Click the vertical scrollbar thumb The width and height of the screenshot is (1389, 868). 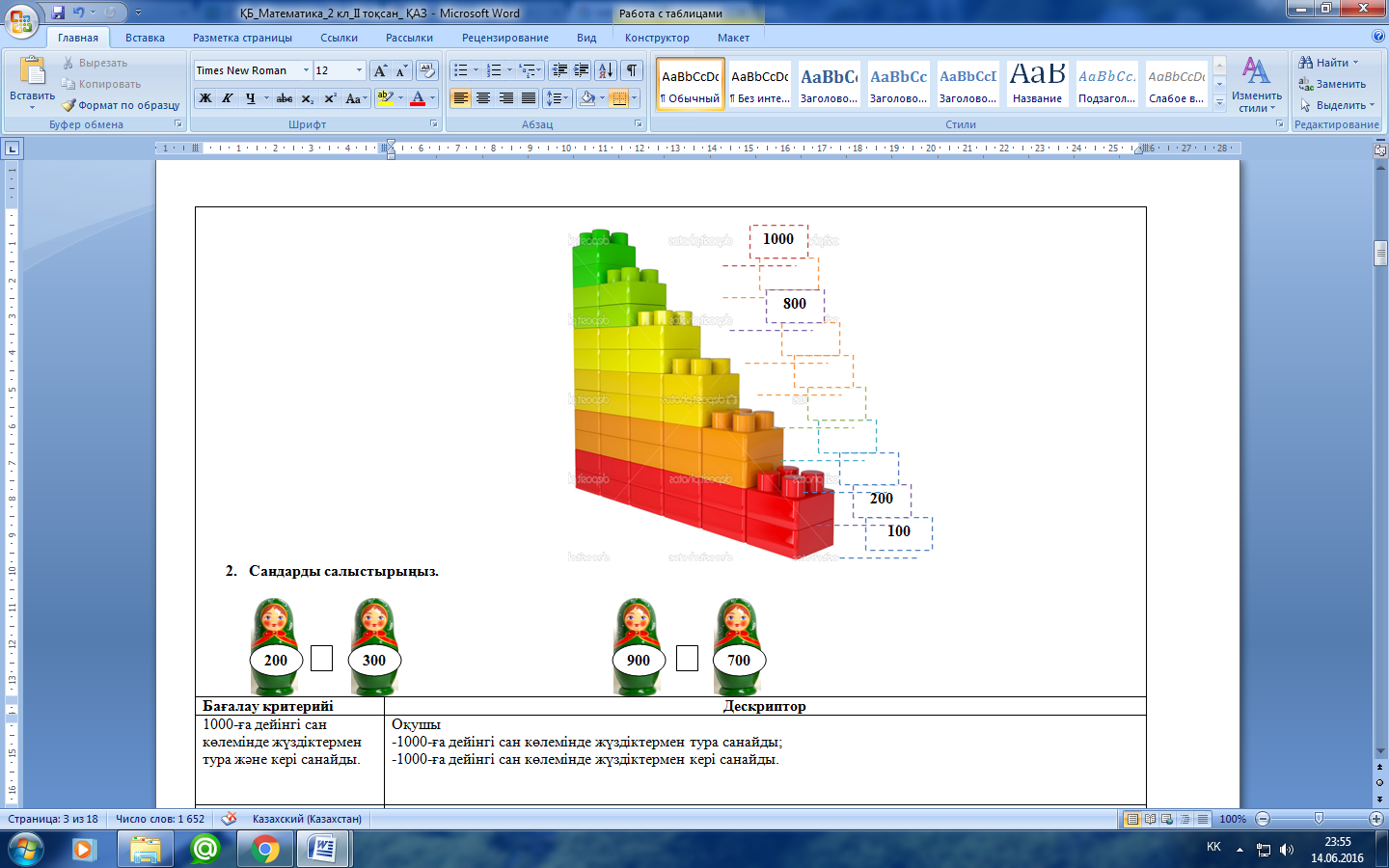(1380, 253)
